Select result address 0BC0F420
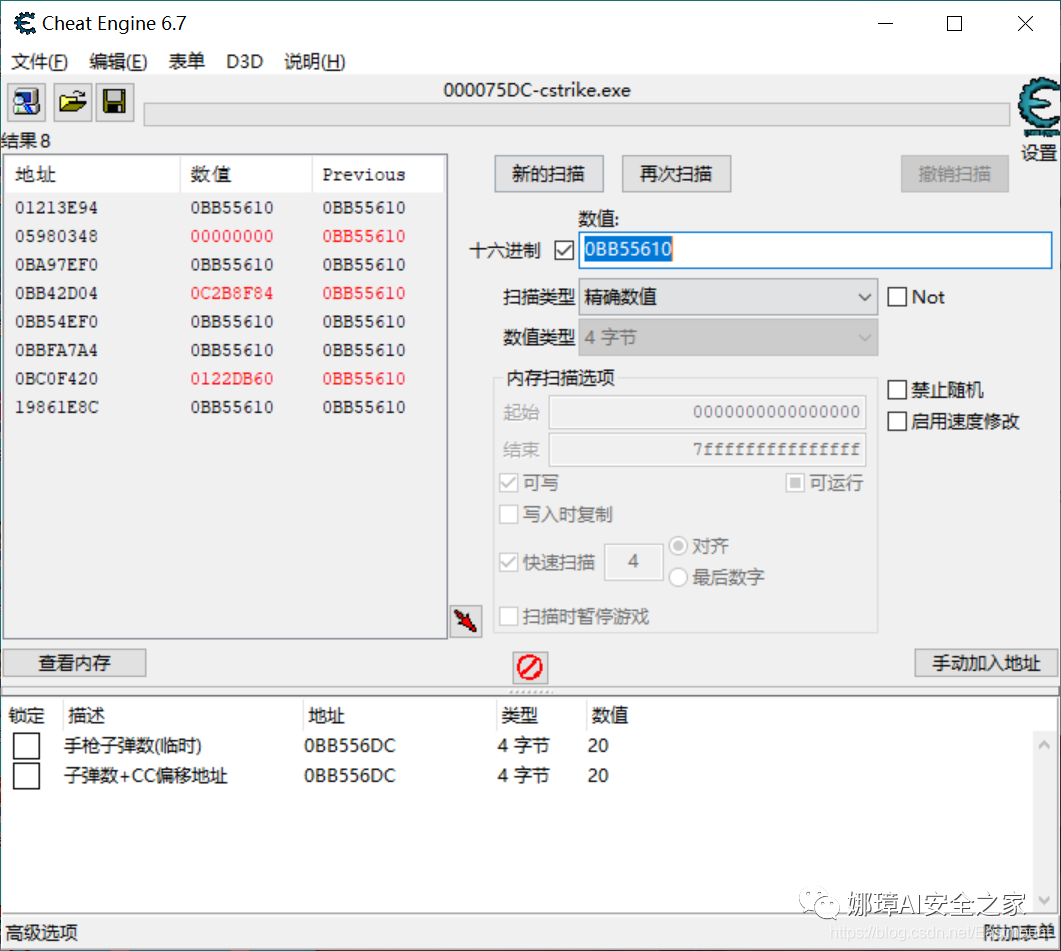The height and width of the screenshot is (951, 1061). pos(56,378)
